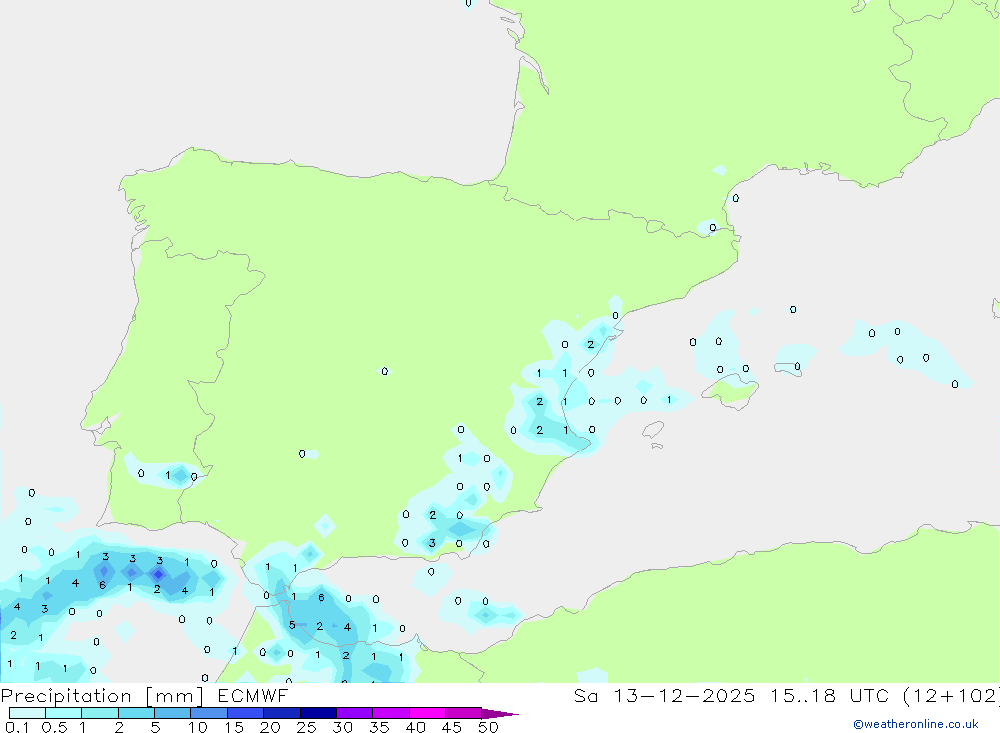The width and height of the screenshot is (1000, 733).
Task: Pick the 15–20 mm legend color
Action: pyautogui.click(x=245, y=713)
